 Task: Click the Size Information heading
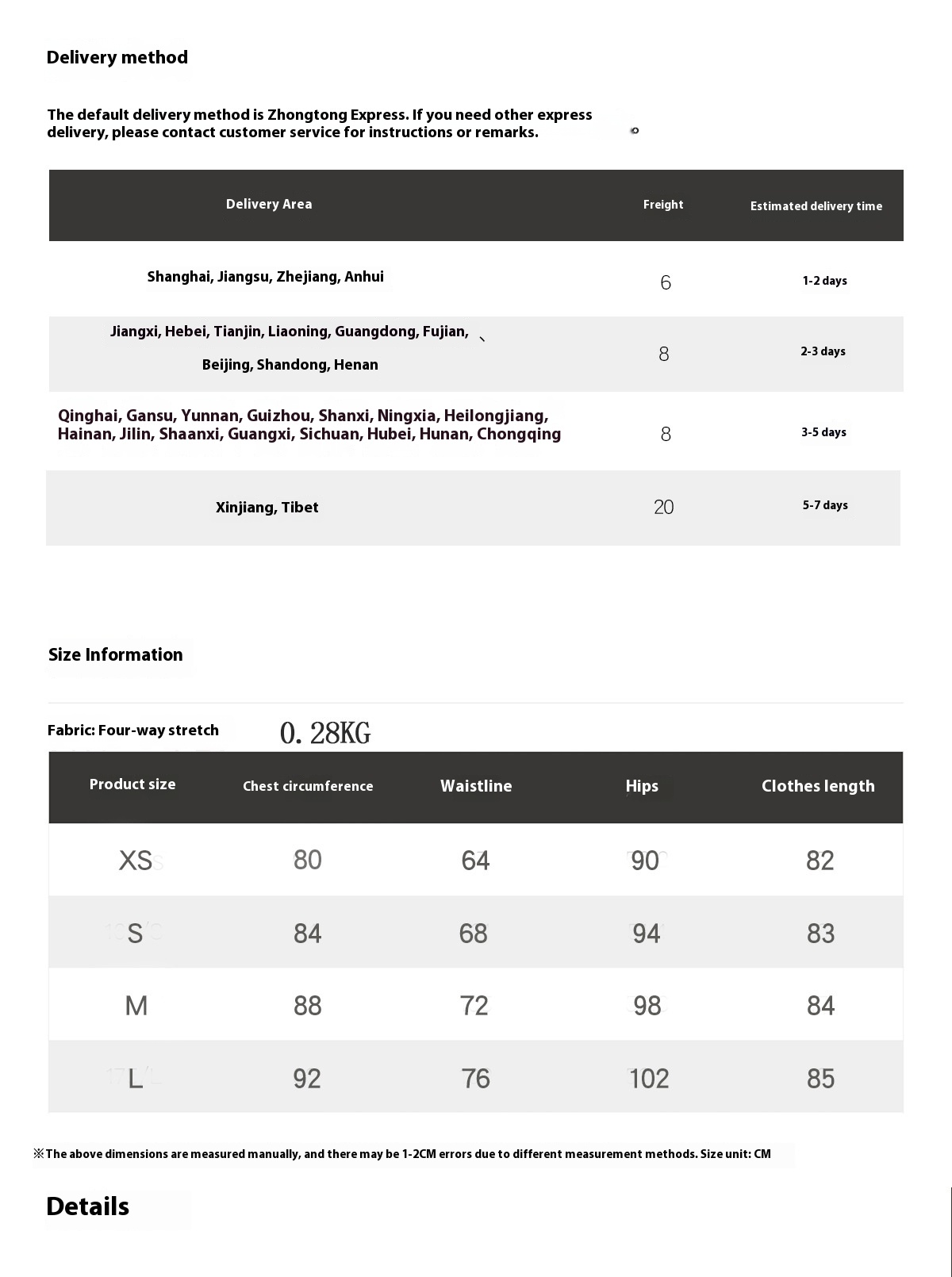click(116, 654)
